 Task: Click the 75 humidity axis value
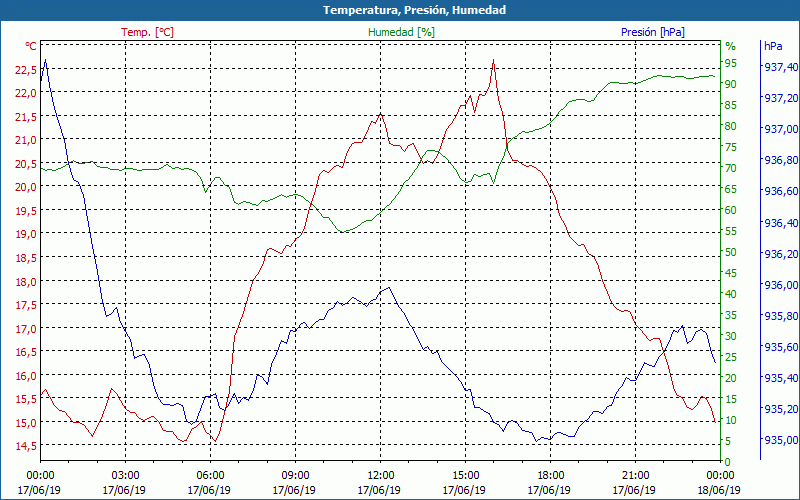tap(731, 147)
